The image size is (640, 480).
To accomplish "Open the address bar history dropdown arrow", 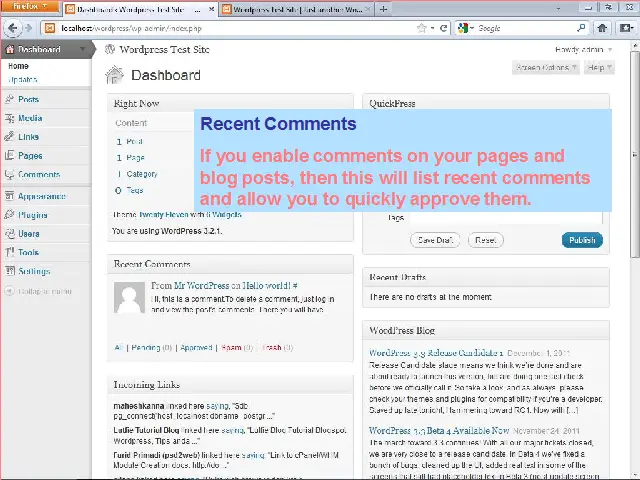I will pos(432,28).
